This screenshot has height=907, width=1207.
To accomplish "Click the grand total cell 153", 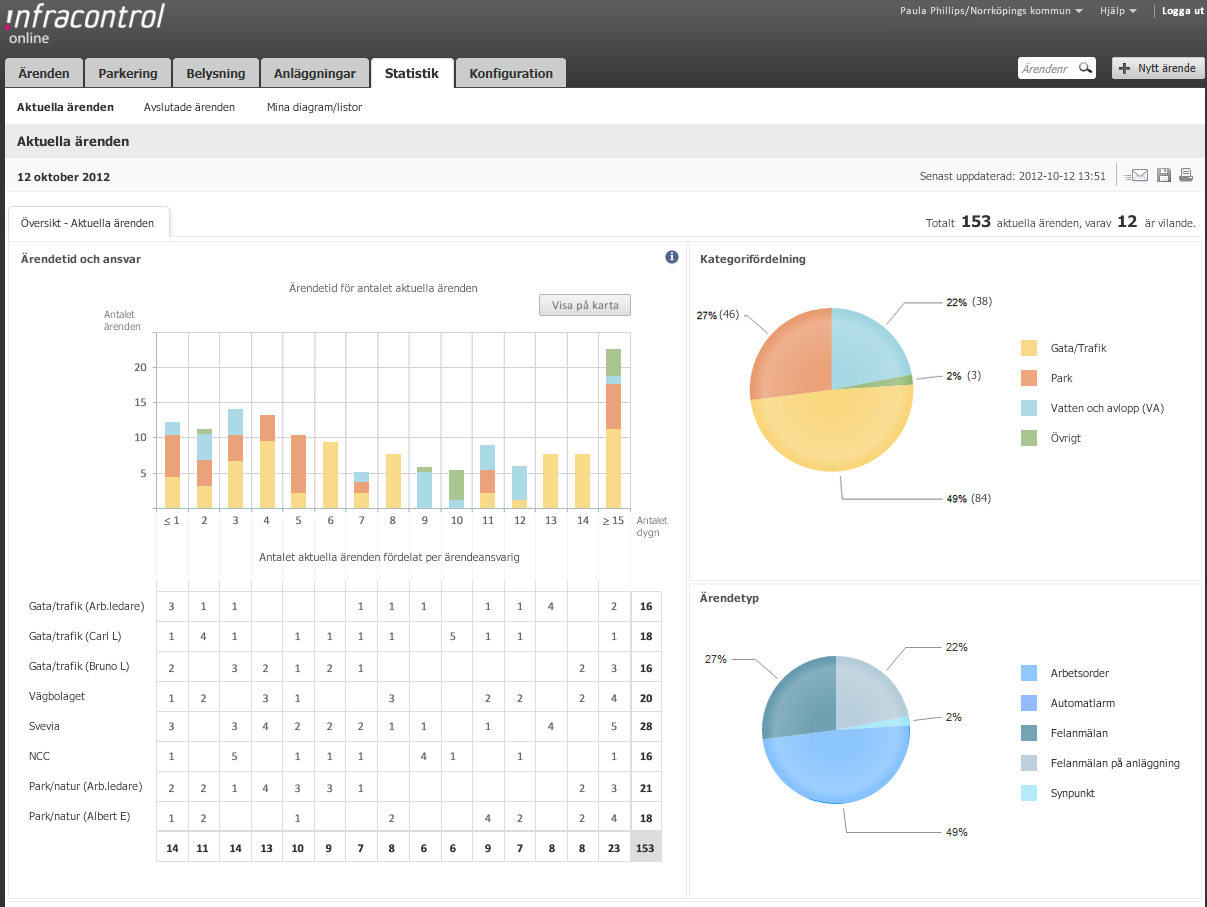I will click(646, 847).
